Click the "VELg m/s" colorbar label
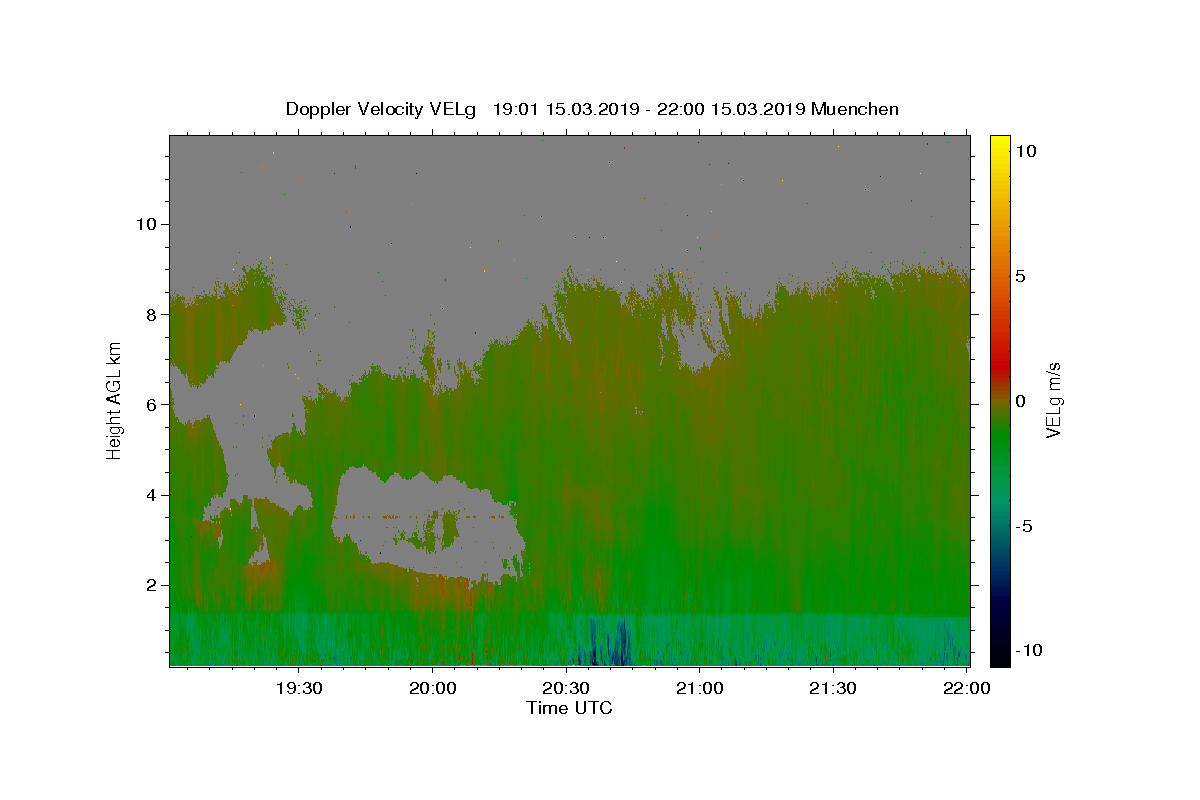The image size is (1200, 800). pyautogui.click(x=1053, y=400)
